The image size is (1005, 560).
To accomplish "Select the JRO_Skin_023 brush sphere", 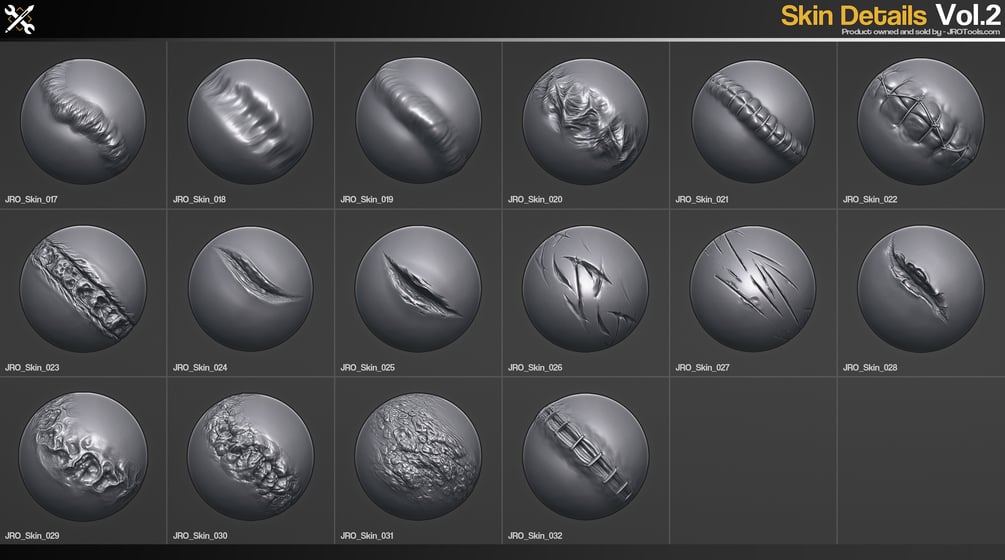I will pyautogui.click(x=83, y=289).
